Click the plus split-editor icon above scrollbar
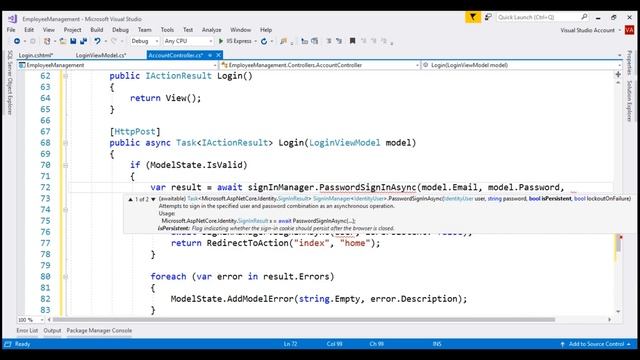The image size is (640, 360). (x=618, y=75)
